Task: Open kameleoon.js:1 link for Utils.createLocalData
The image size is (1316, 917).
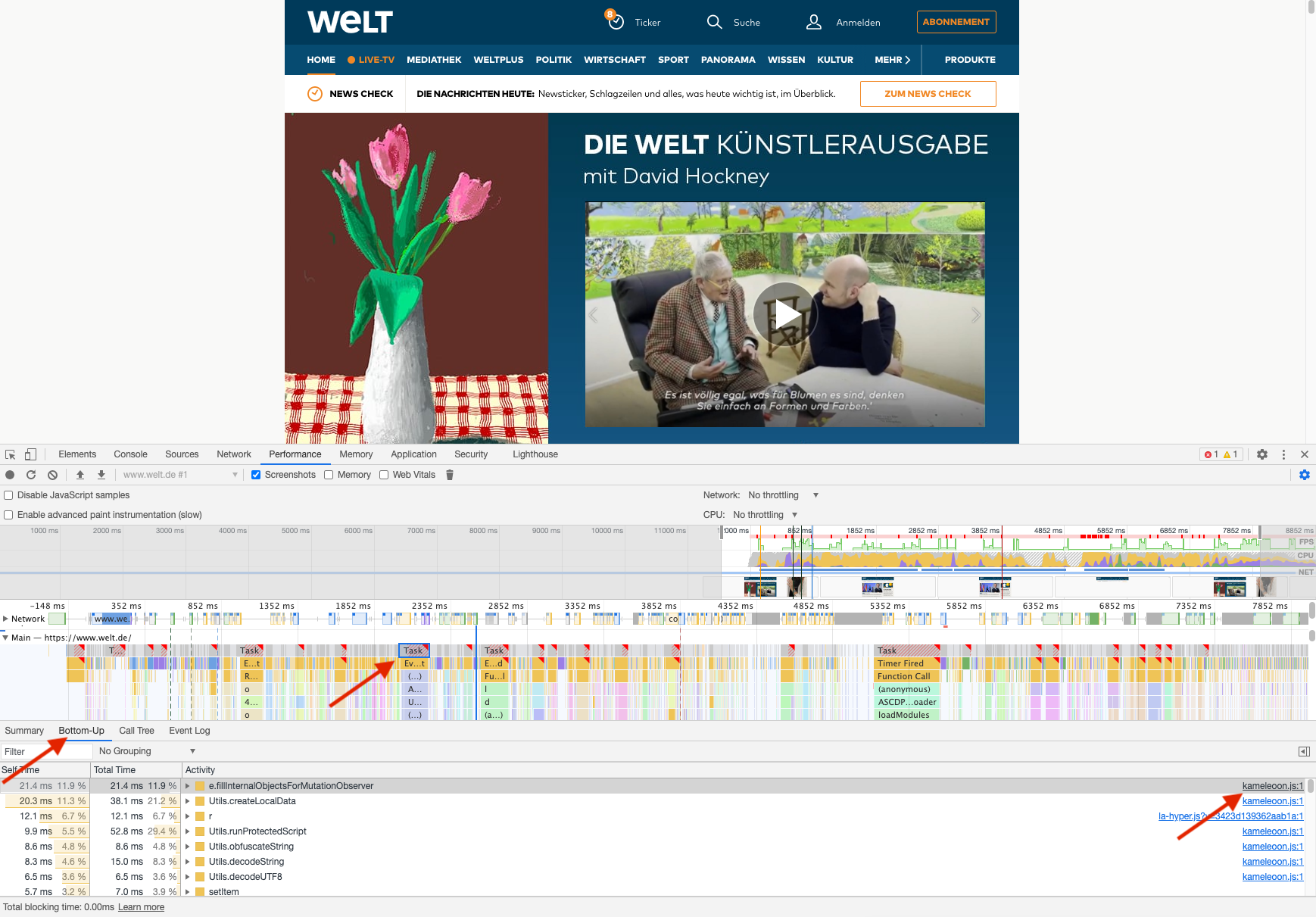Action: [1273, 801]
